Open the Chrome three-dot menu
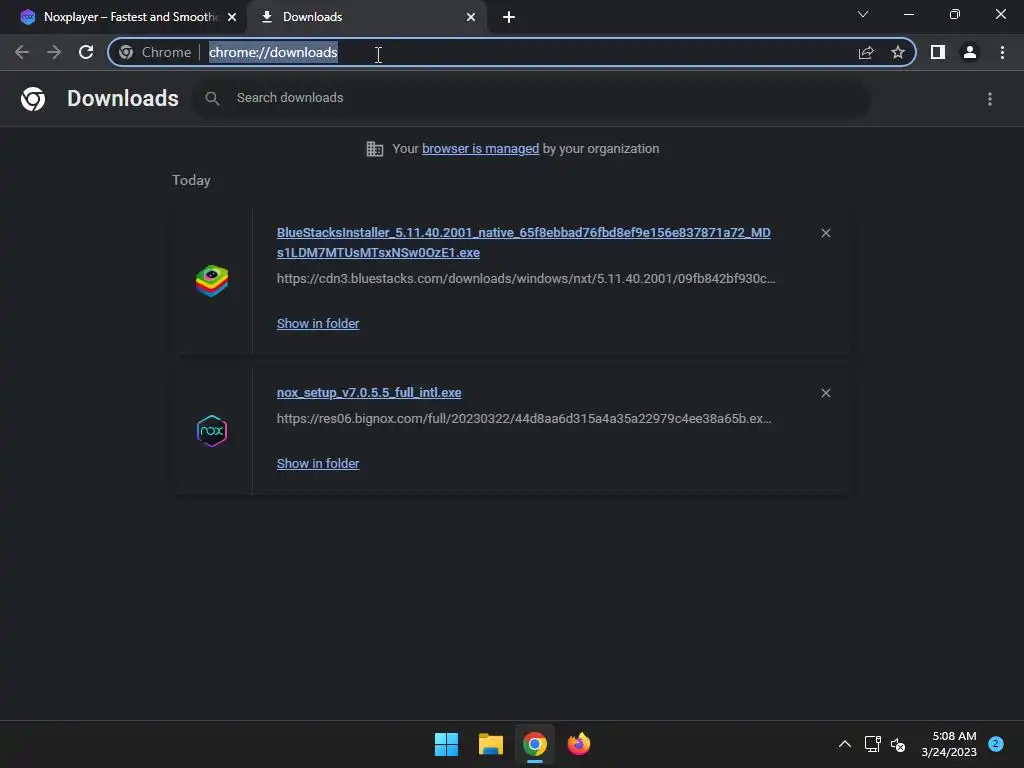Viewport: 1024px width, 768px height. pyautogui.click(x=1002, y=52)
